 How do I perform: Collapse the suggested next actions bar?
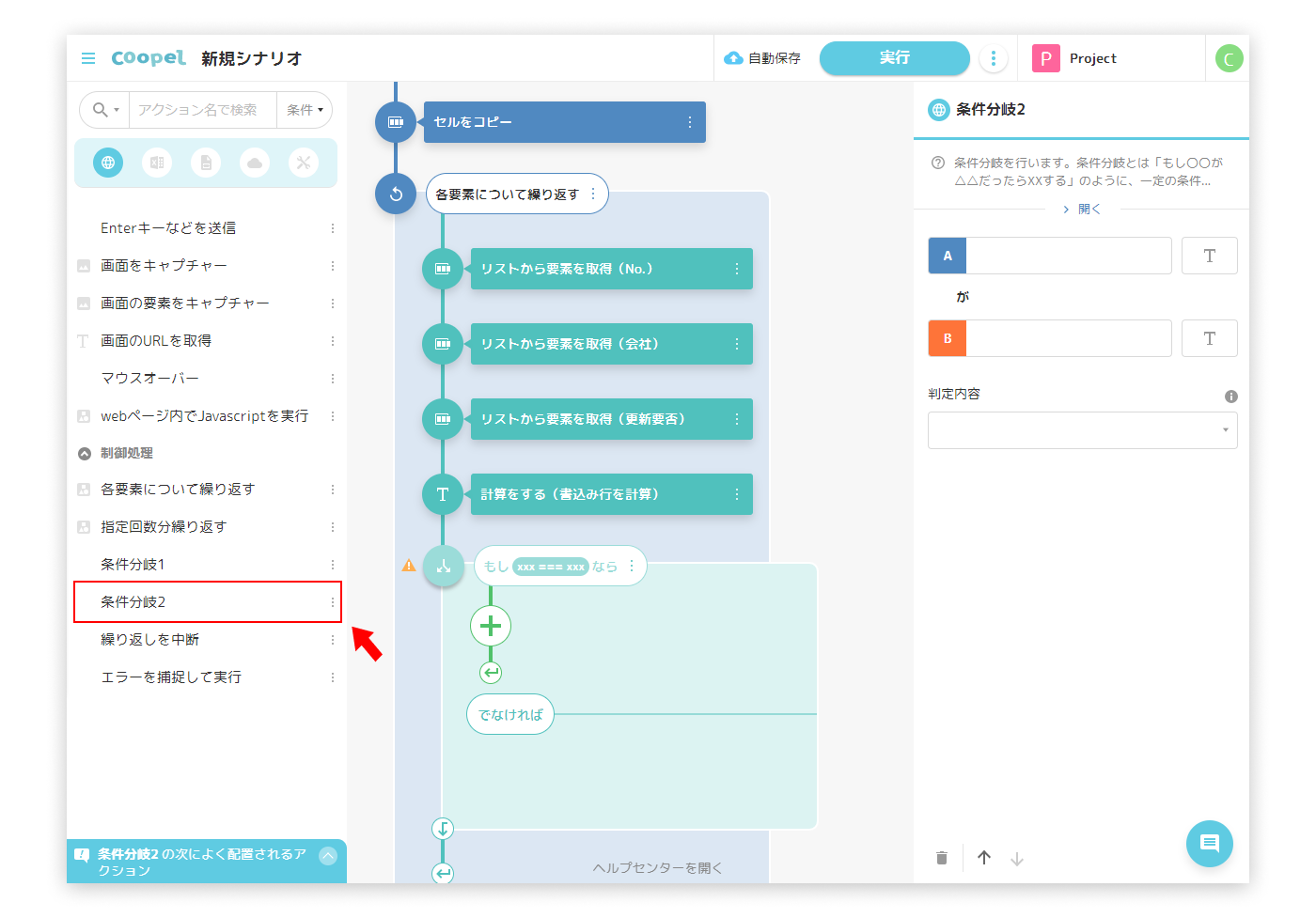click(x=328, y=855)
